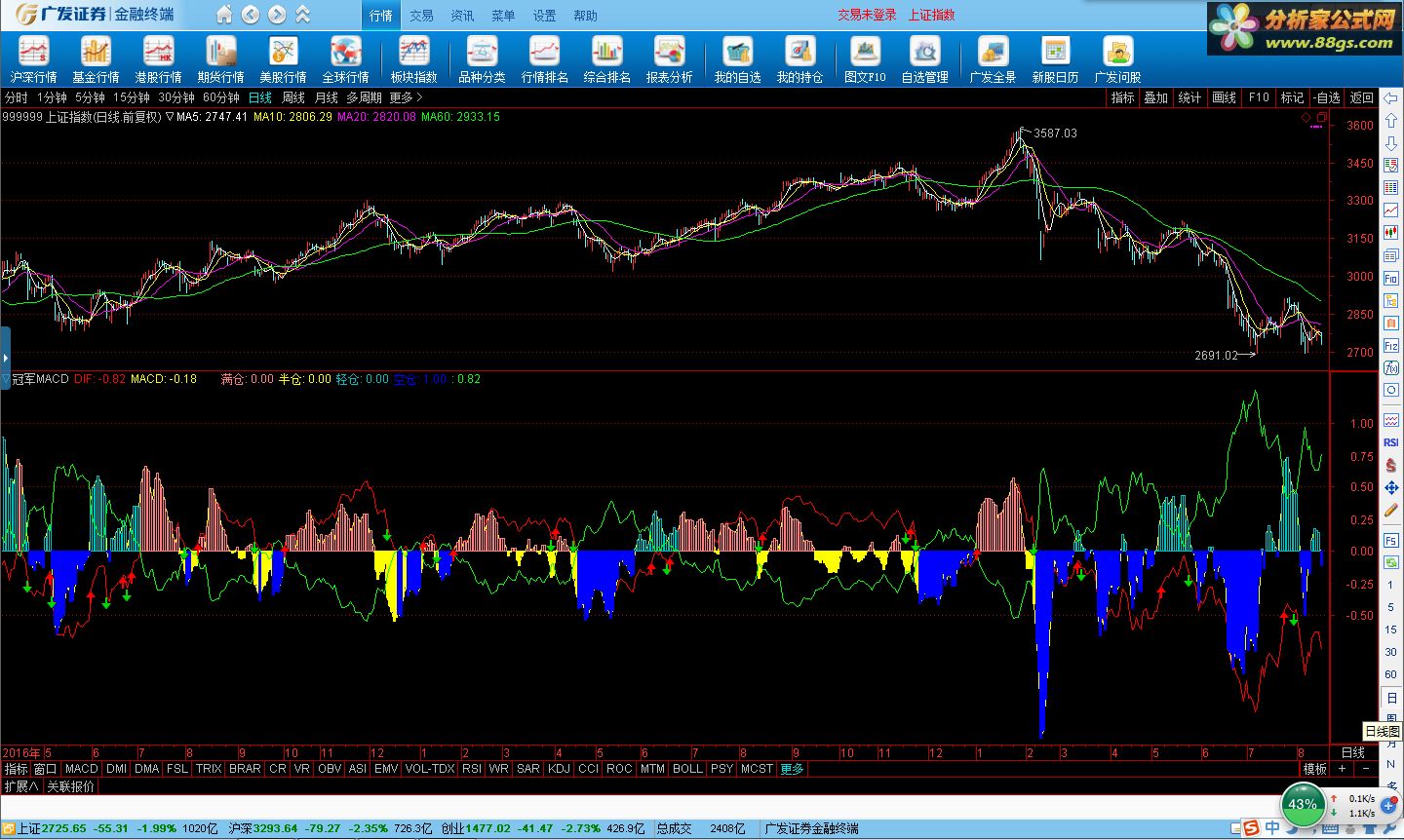Screen dimensions: 1404x840
Task: Click the back arrow navigation icon
Action: click(x=251, y=15)
